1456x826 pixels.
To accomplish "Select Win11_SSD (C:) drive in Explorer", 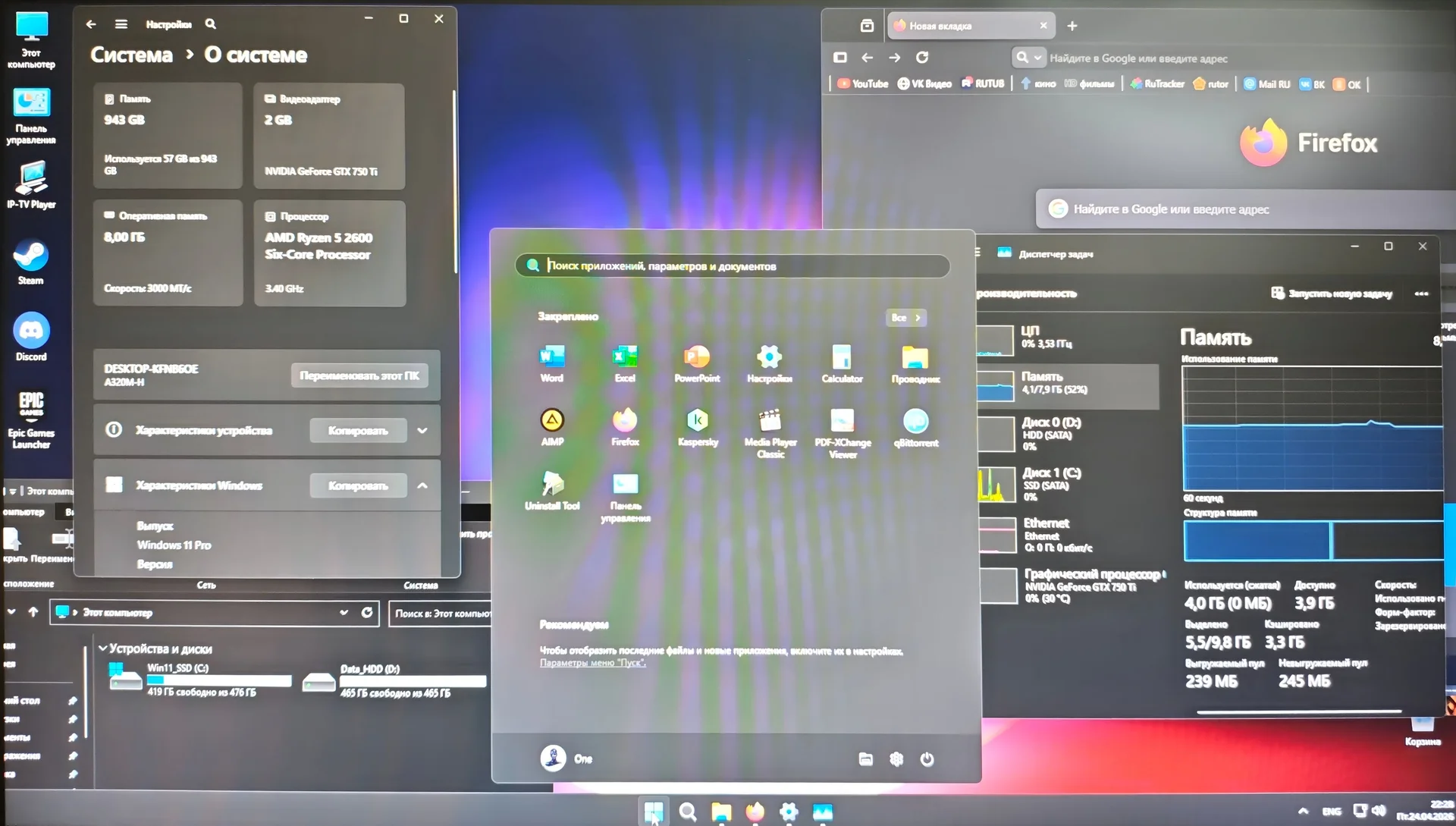I will click(201, 680).
